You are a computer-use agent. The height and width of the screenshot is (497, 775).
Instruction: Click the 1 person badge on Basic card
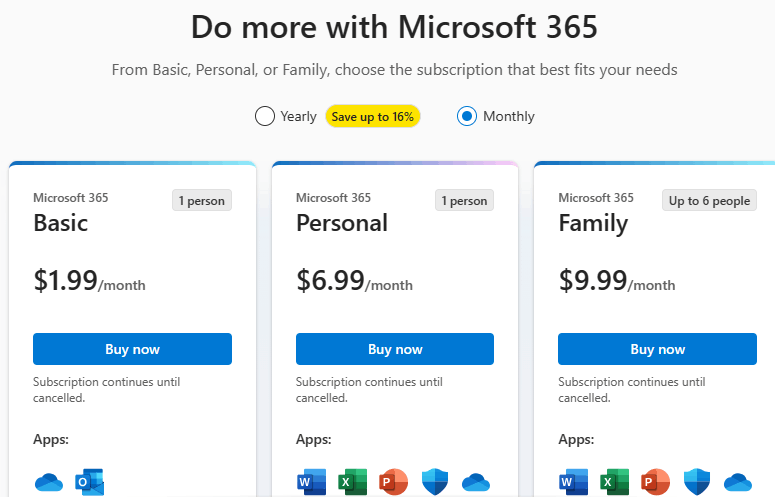202,201
